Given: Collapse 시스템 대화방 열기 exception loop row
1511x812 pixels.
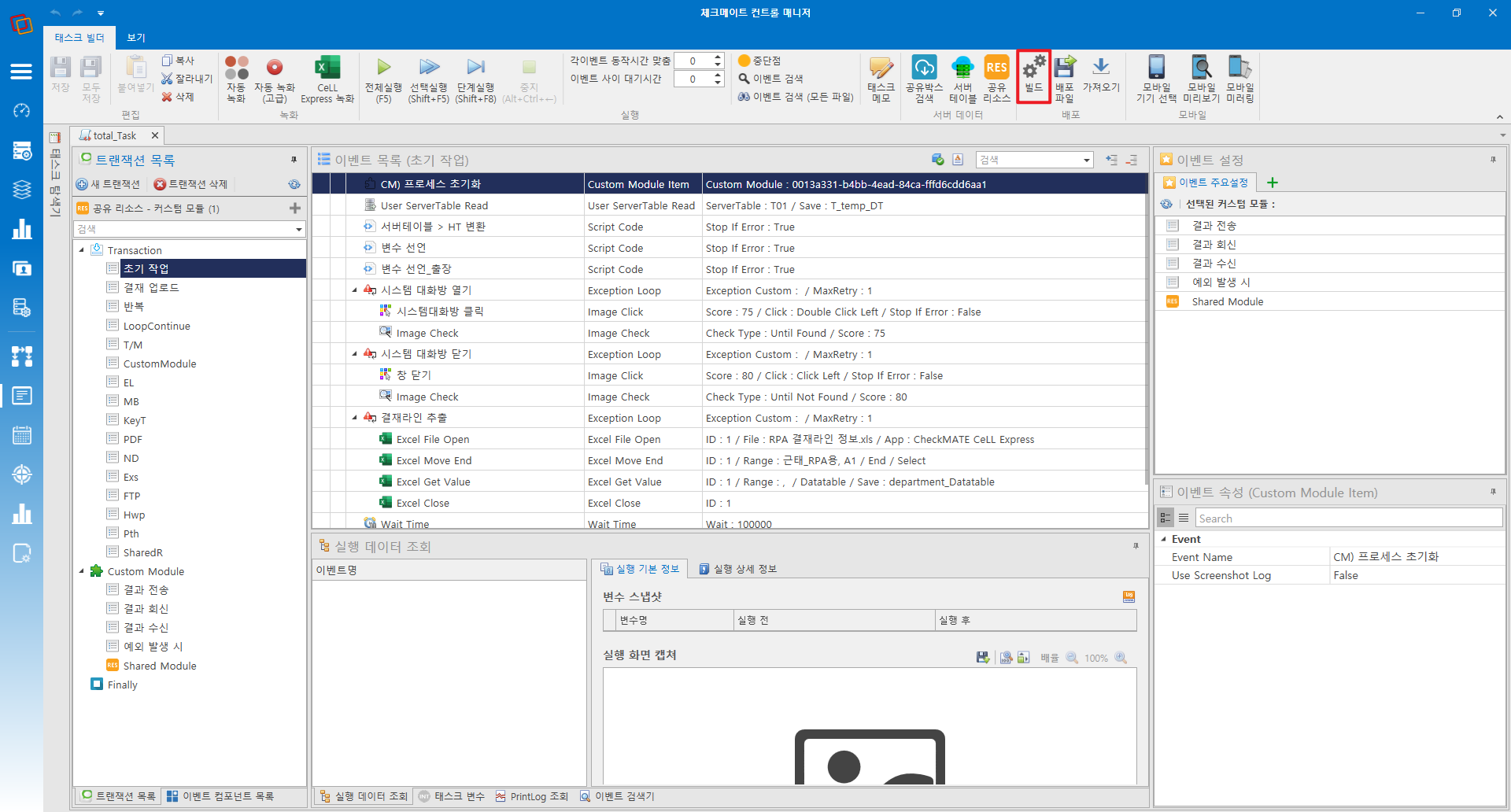Looking at the screenshot, I should click(x=355, y=290).
